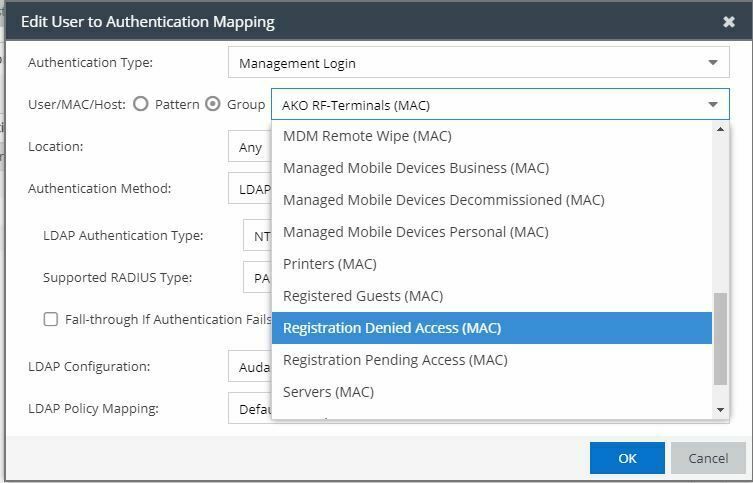This screenshot has width=753, height=483.
Task: Click the group list scrollbar thumb
Action: (x=720, y=338)
